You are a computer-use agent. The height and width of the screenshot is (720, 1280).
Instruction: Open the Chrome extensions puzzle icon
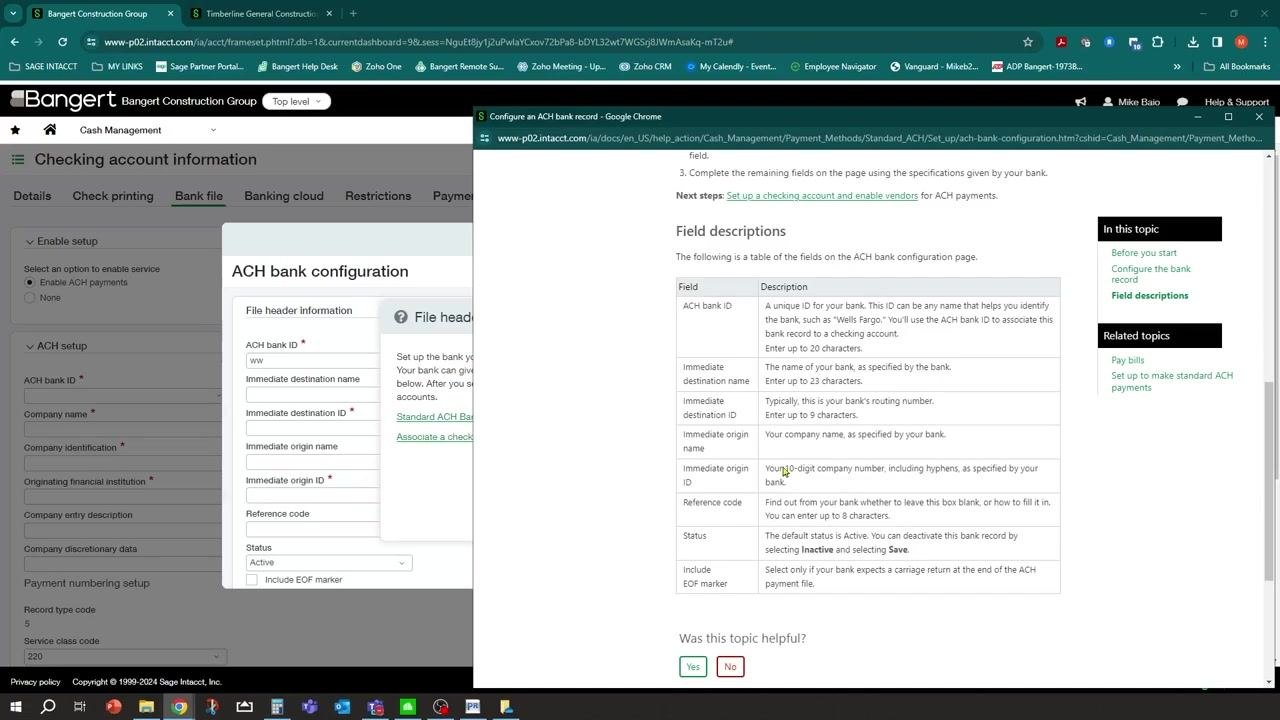point(1158,42)
